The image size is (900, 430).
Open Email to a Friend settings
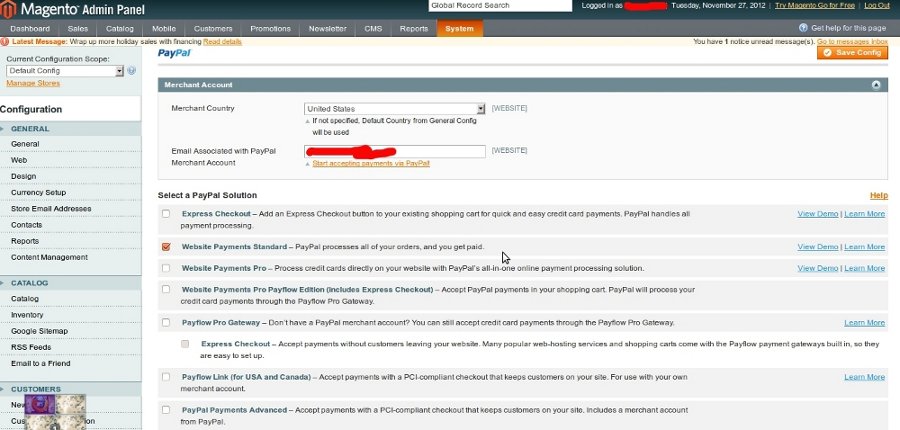click(41, 363)
